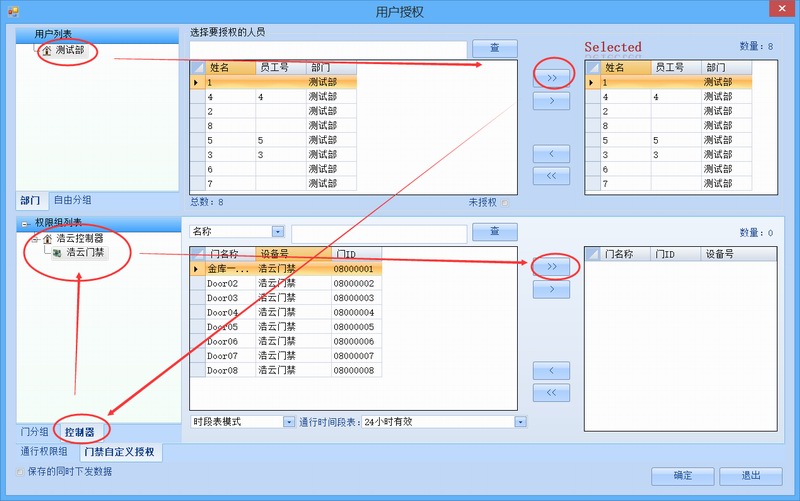
Task: Add all personnel with upper >> button
Action: (551, 77)
